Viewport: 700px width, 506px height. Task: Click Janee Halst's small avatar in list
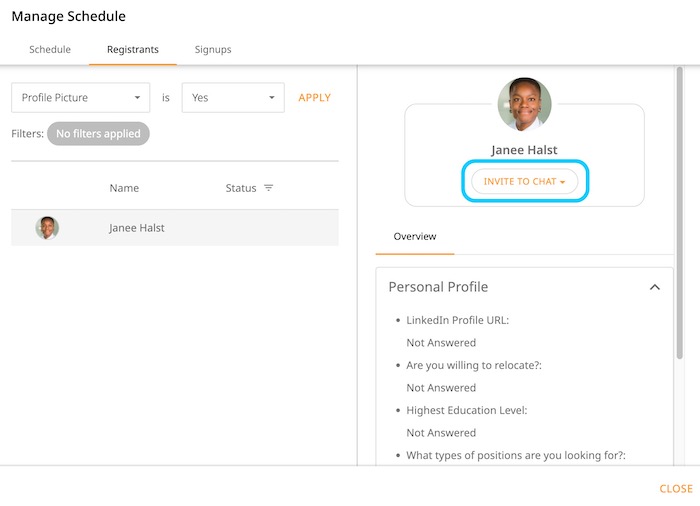click(x=47, y=228)
